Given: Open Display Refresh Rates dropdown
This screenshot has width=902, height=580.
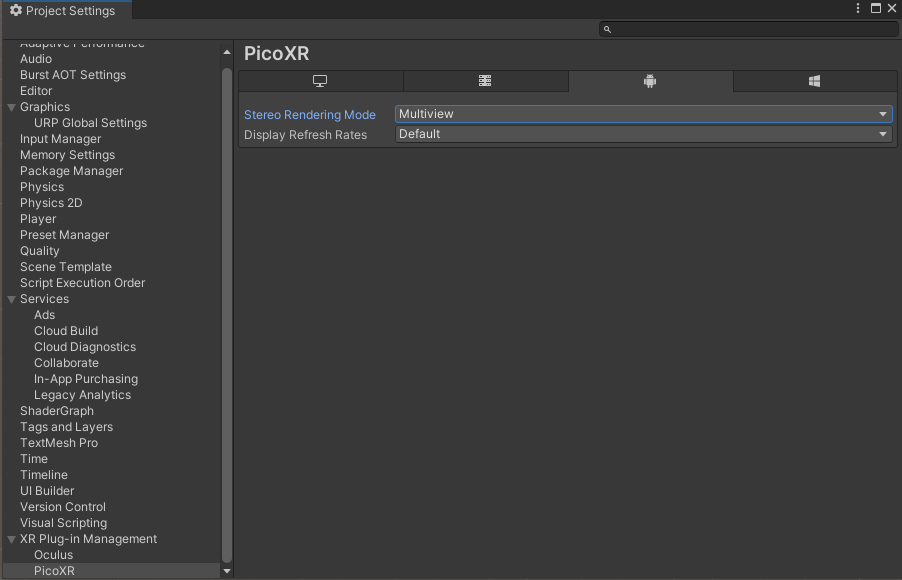Looking at the screenshot, I should coord(643,134).
